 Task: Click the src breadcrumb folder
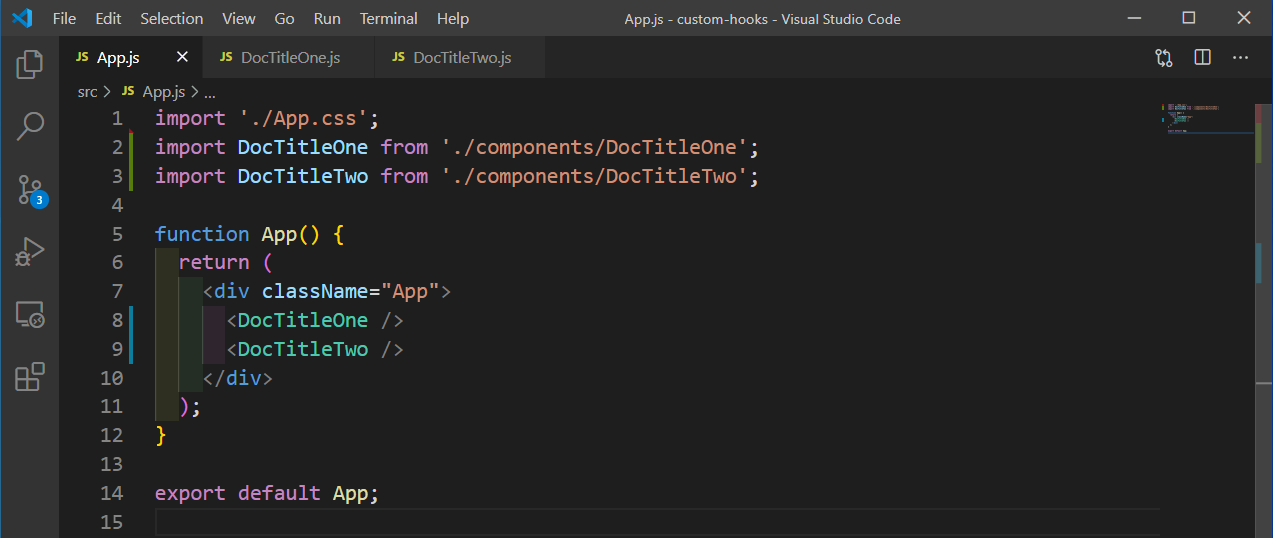pyautogui.click(x=88, y=91)
